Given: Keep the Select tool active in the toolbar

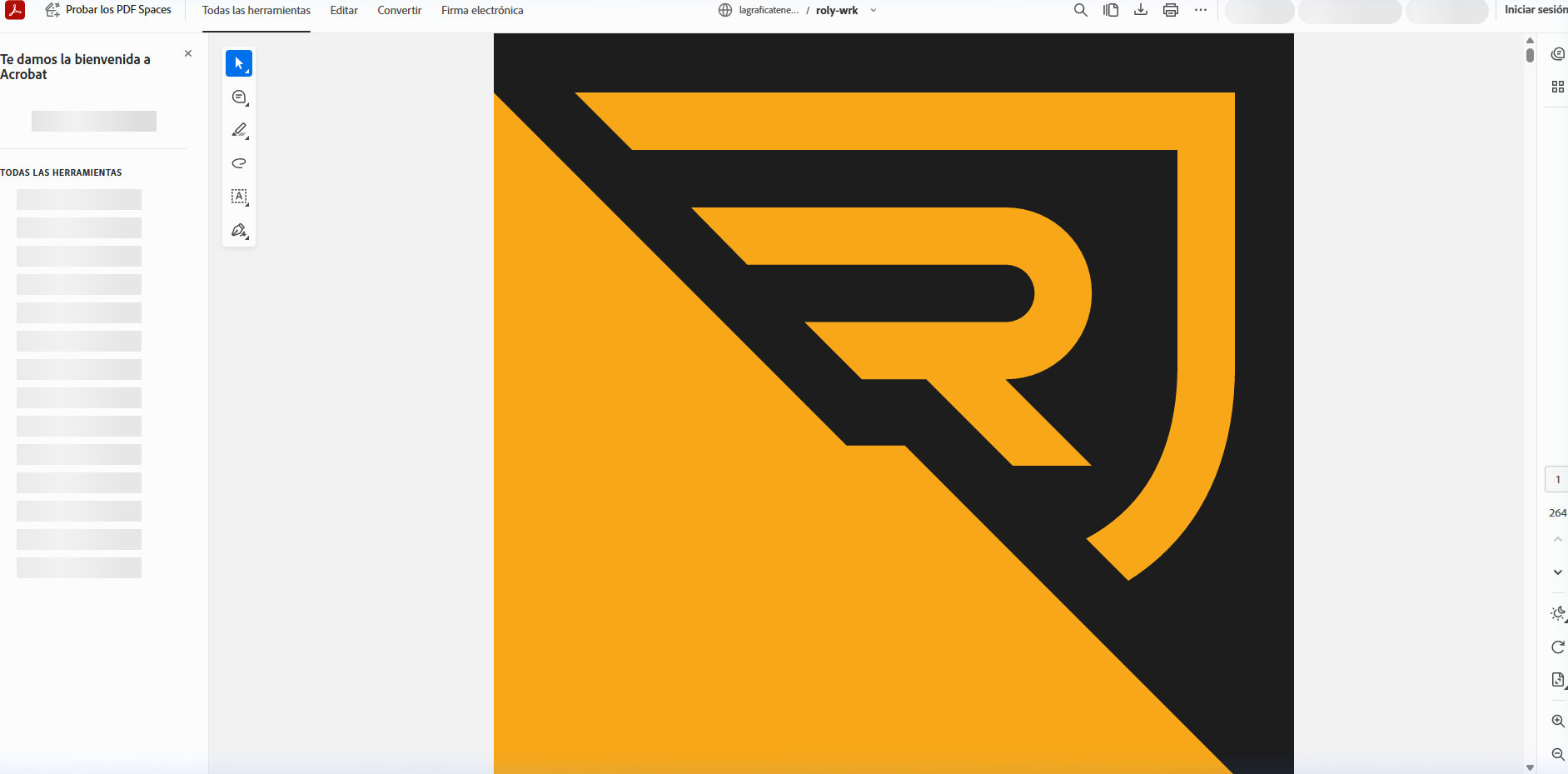Looking at the screenshot, I should click(239, 63).
